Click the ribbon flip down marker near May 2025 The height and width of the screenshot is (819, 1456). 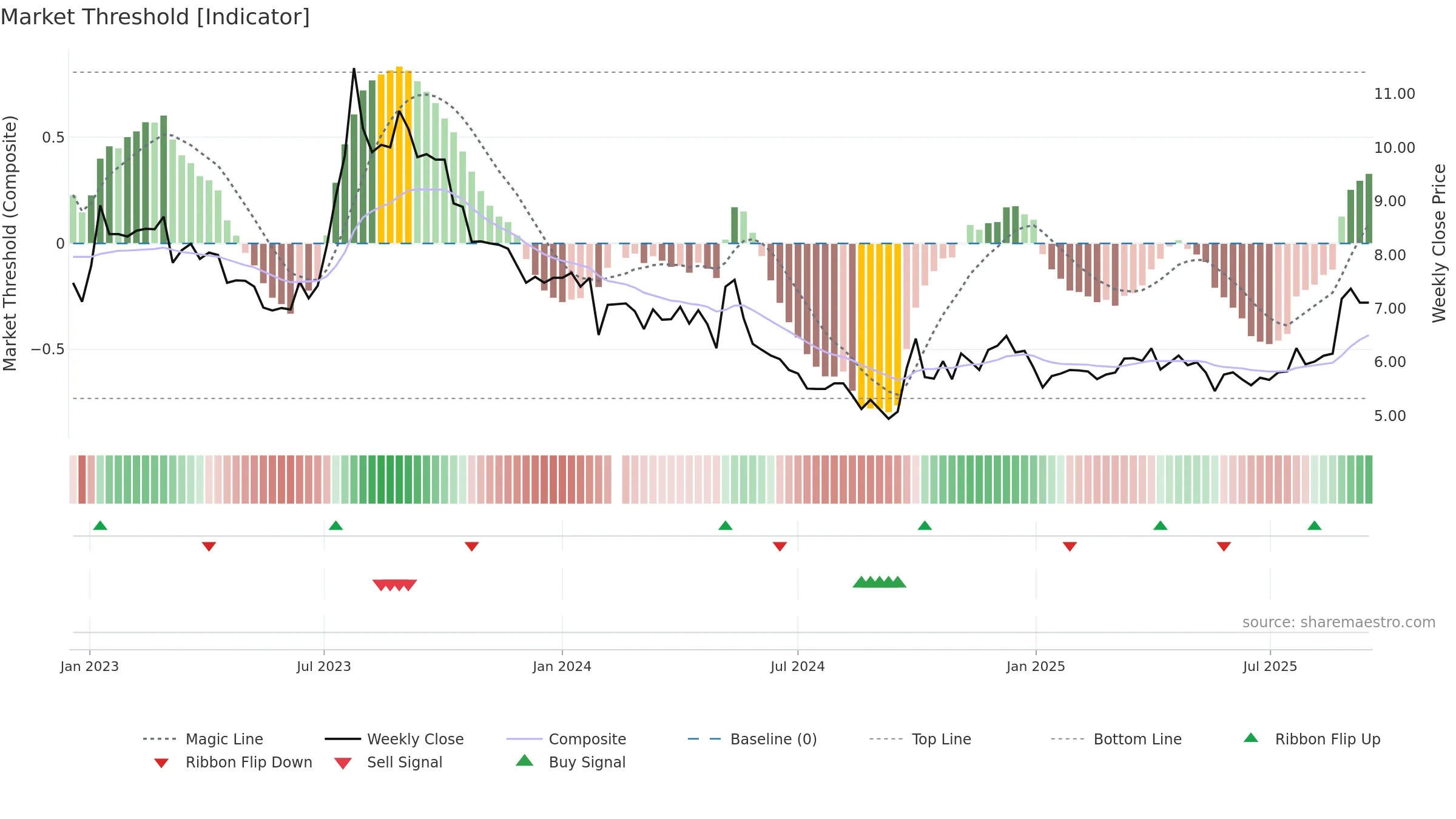click(1224, 547)
